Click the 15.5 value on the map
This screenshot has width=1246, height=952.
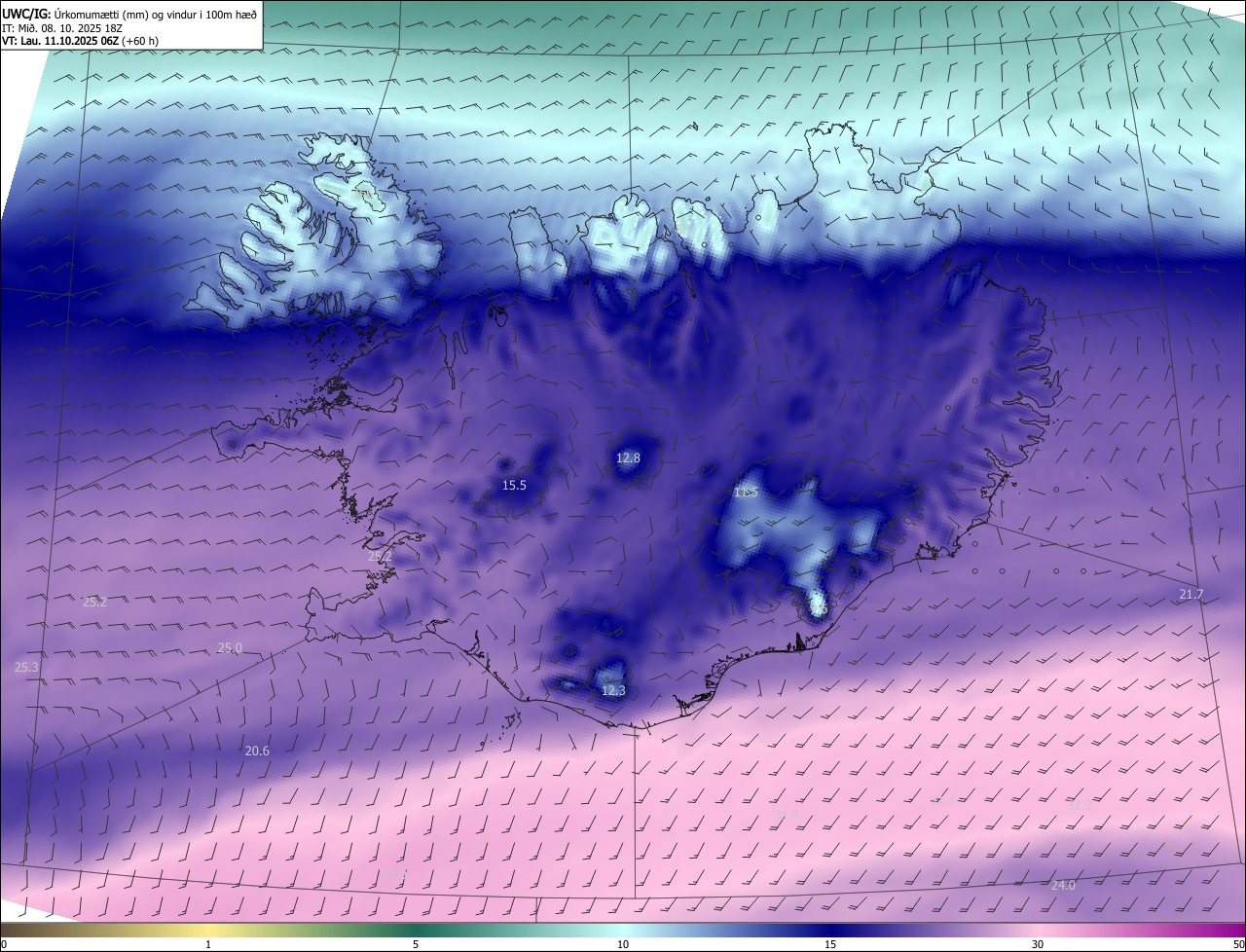pyautogui.click(x=514, y=485)
